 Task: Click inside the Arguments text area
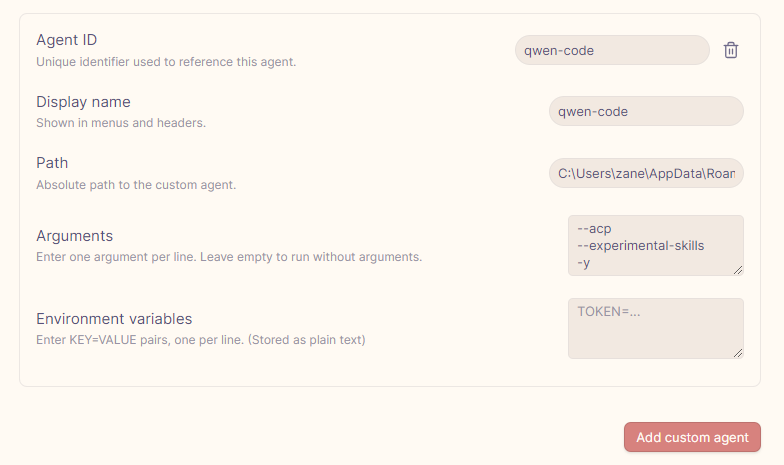click(x=655, y=245)
